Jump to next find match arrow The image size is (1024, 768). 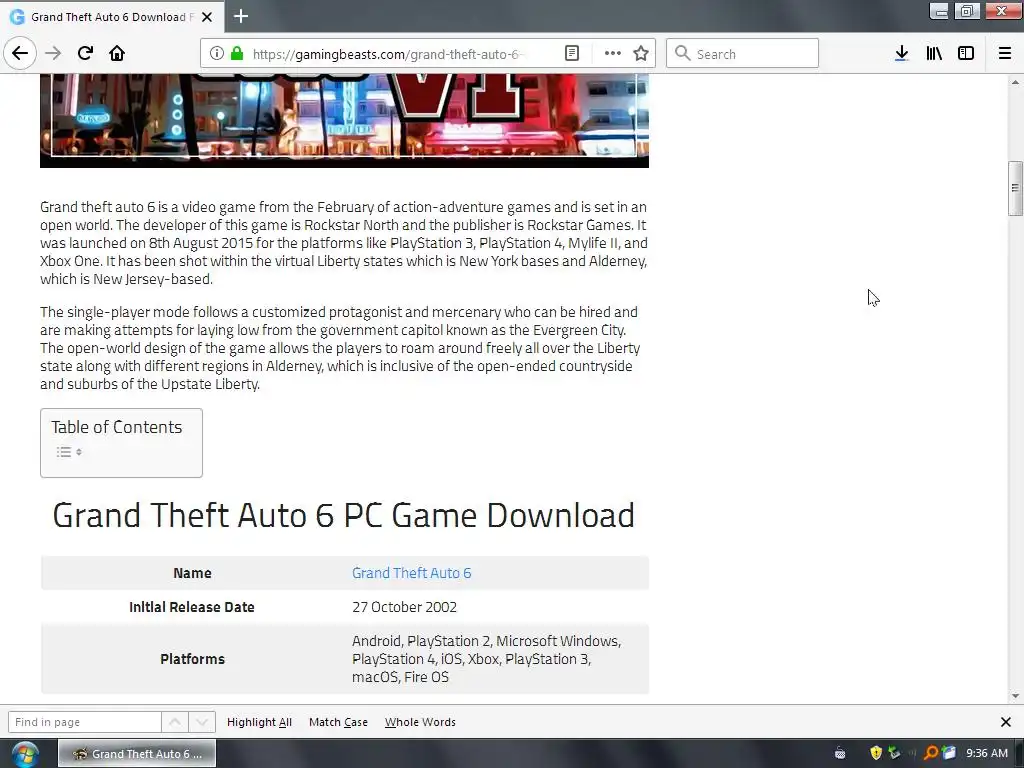pyautogui.click(x=202, y=722)
